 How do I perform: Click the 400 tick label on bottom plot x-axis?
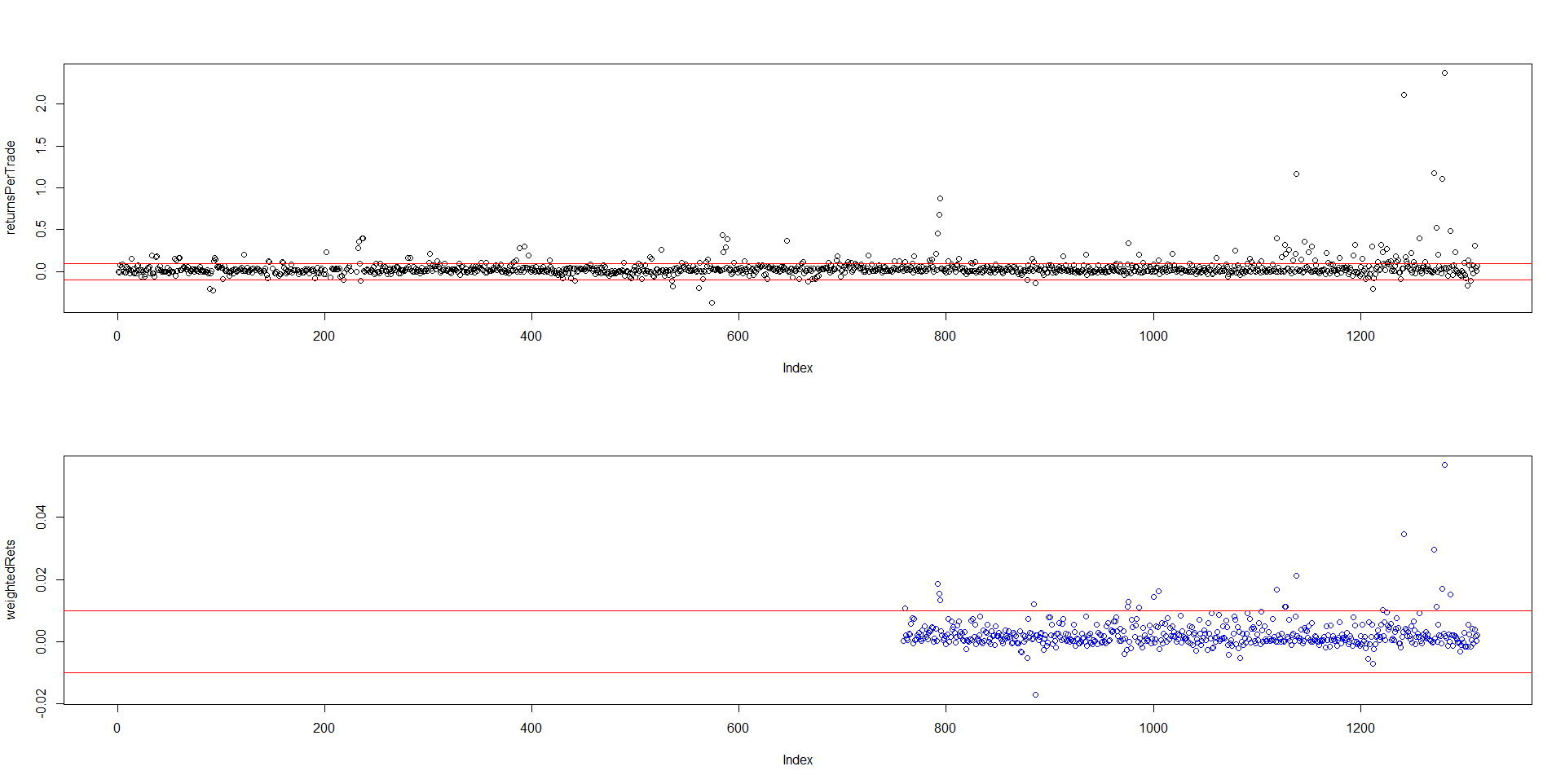[531, 729]
